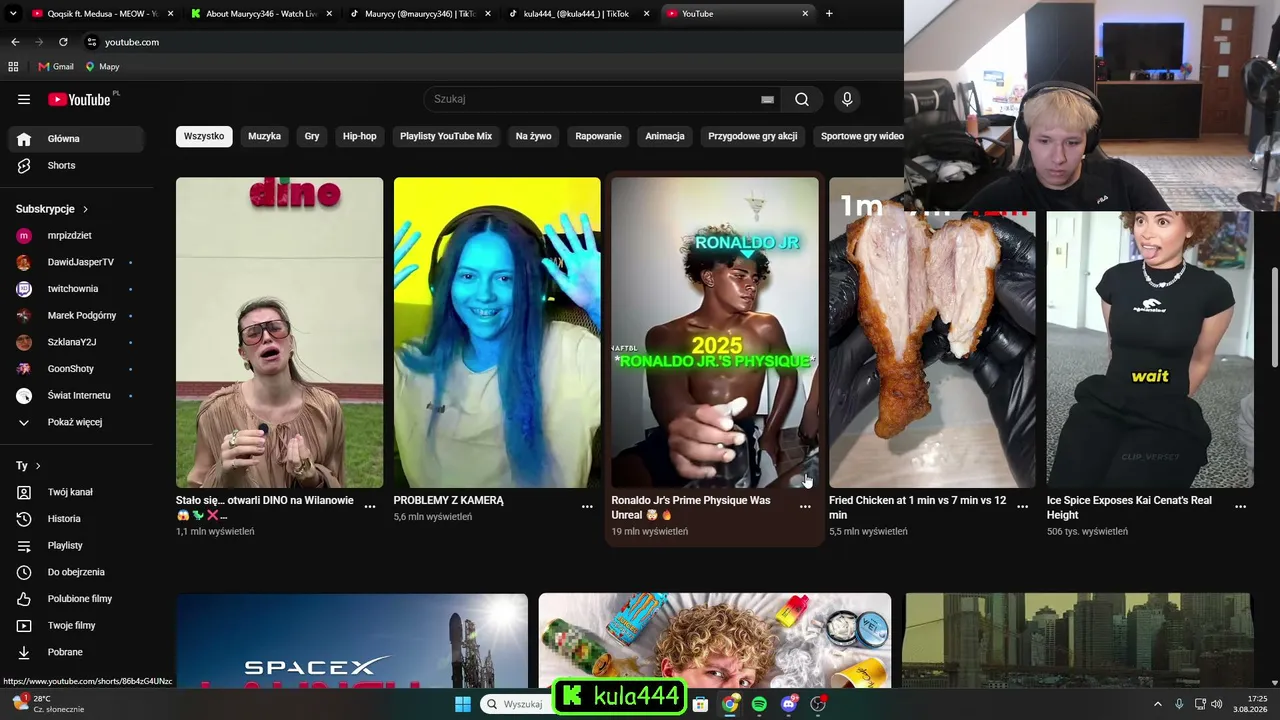This screenshot has width=1280, height=720.
Task: Open the YouTube guide hamburger menu
Action: 24,99
